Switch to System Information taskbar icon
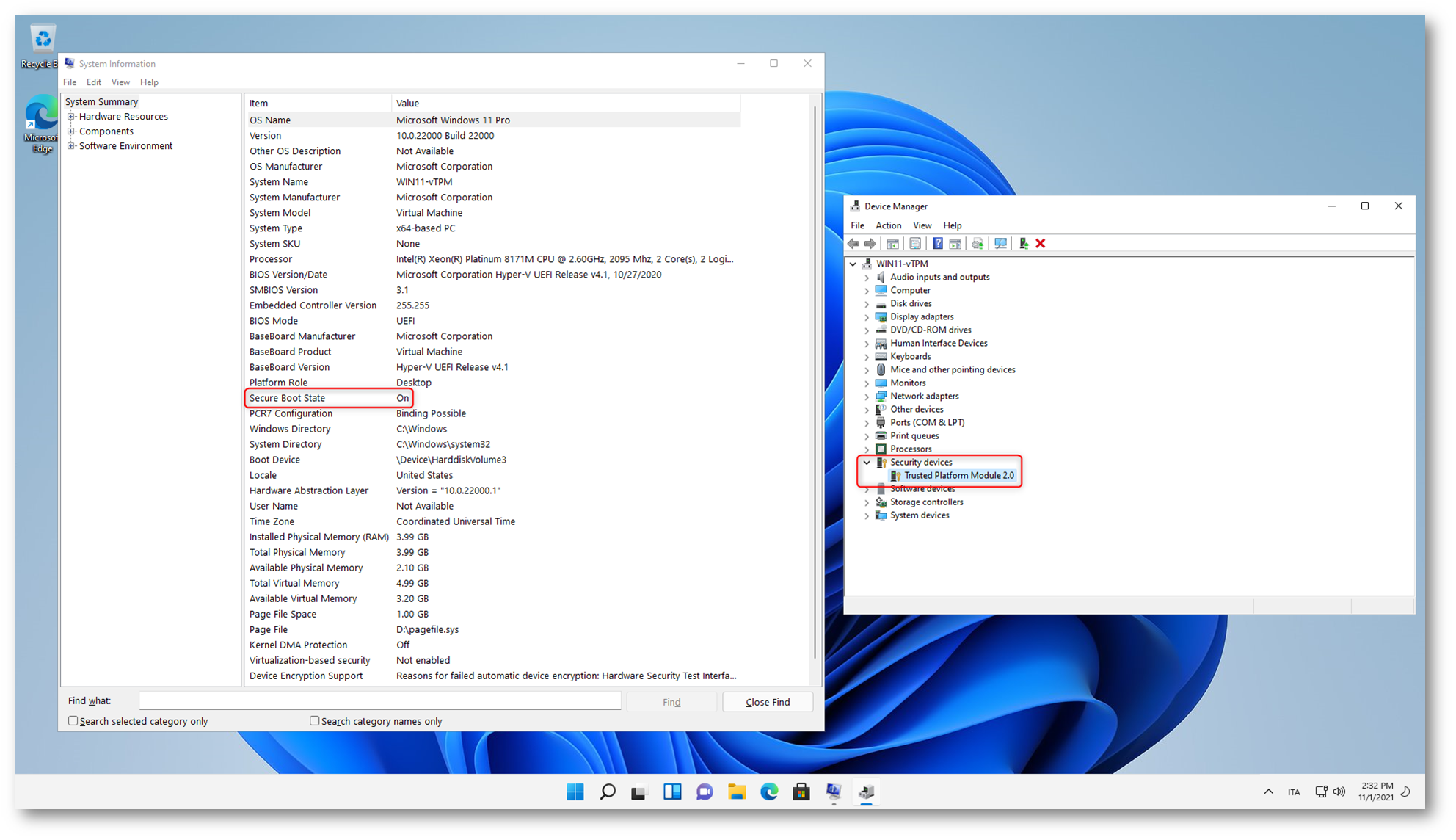The width and height of the screenshot is (1456, 840). pos(834,792)
